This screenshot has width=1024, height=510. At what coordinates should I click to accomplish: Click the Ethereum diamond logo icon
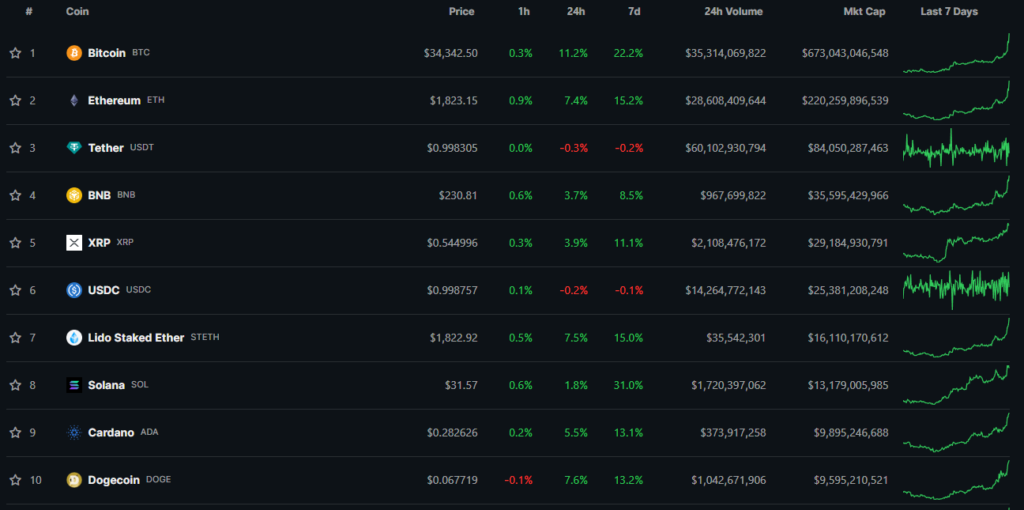pyautogui.click(x=74, y=100)
